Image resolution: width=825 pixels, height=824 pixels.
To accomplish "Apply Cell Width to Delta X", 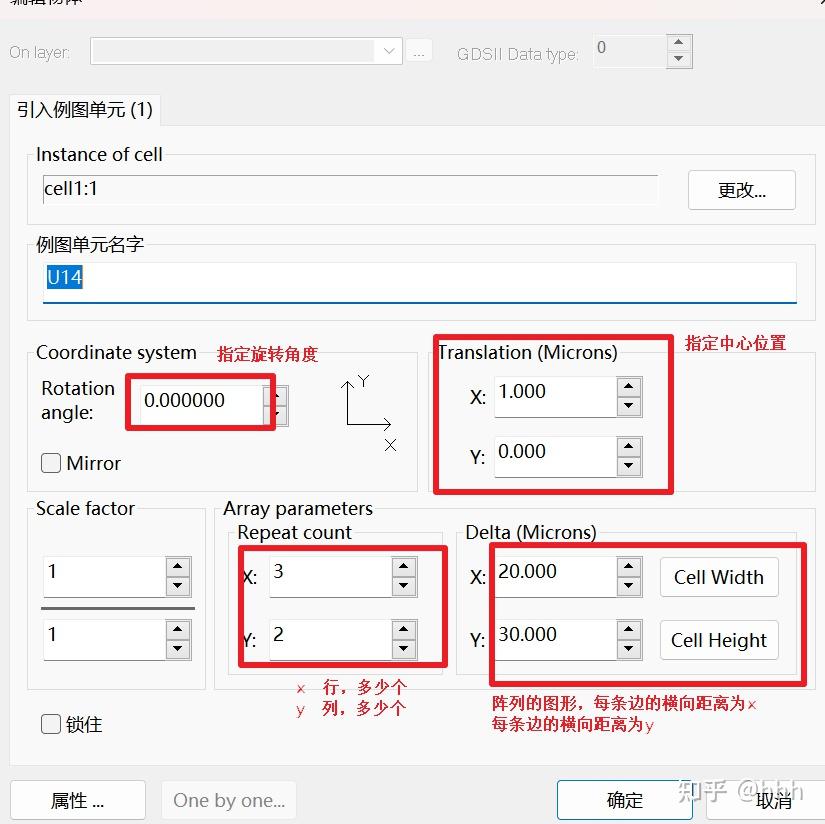I will click(718, 577).
